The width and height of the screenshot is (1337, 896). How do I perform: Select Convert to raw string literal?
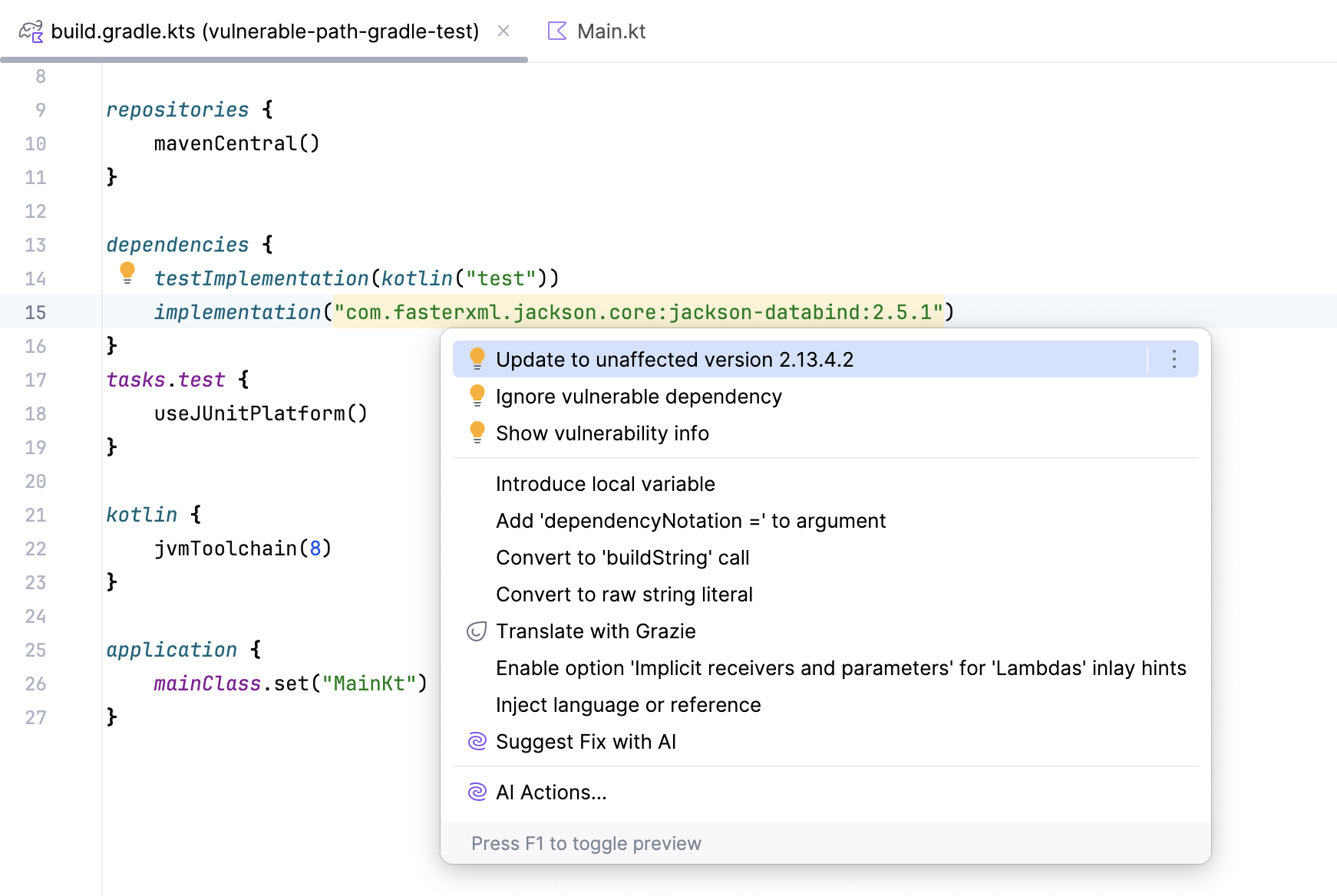[x=623, y=595]
